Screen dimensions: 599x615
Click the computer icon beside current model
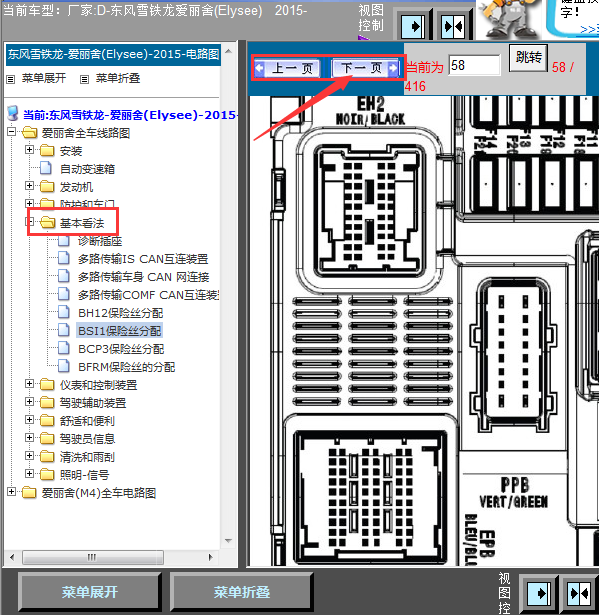13,113
